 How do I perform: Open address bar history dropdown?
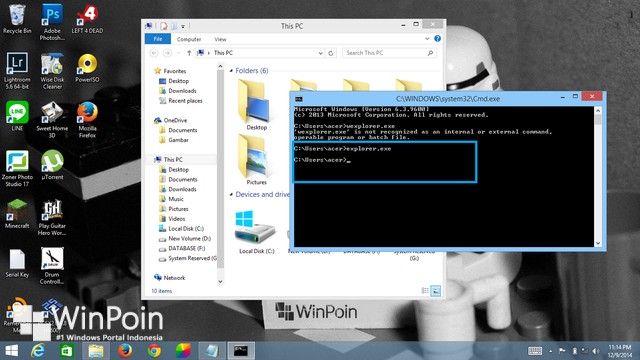(x=320, y=53)
